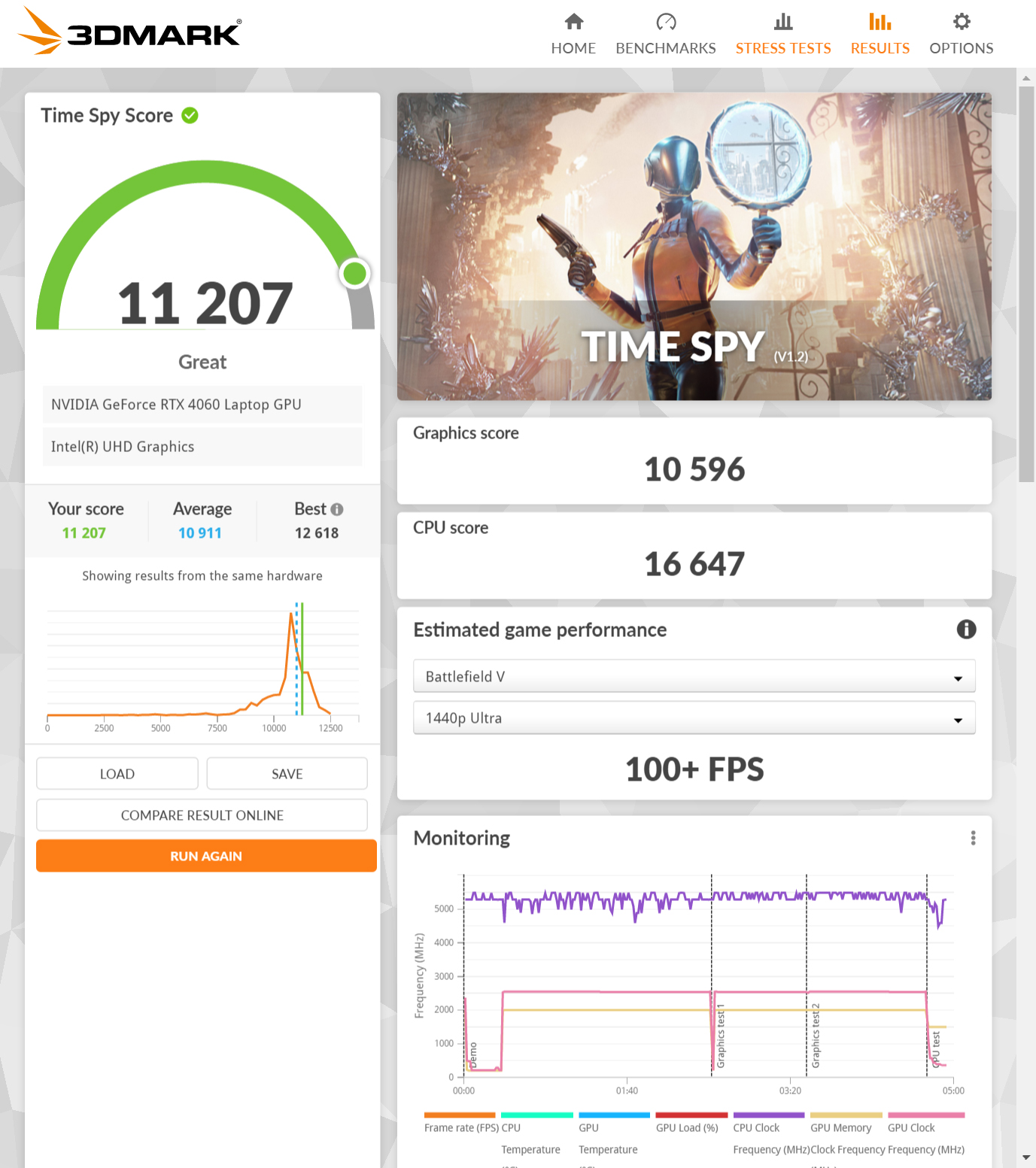Click the Your score value 11 207
This screenshot has height=1168, width=1036.
84,533
